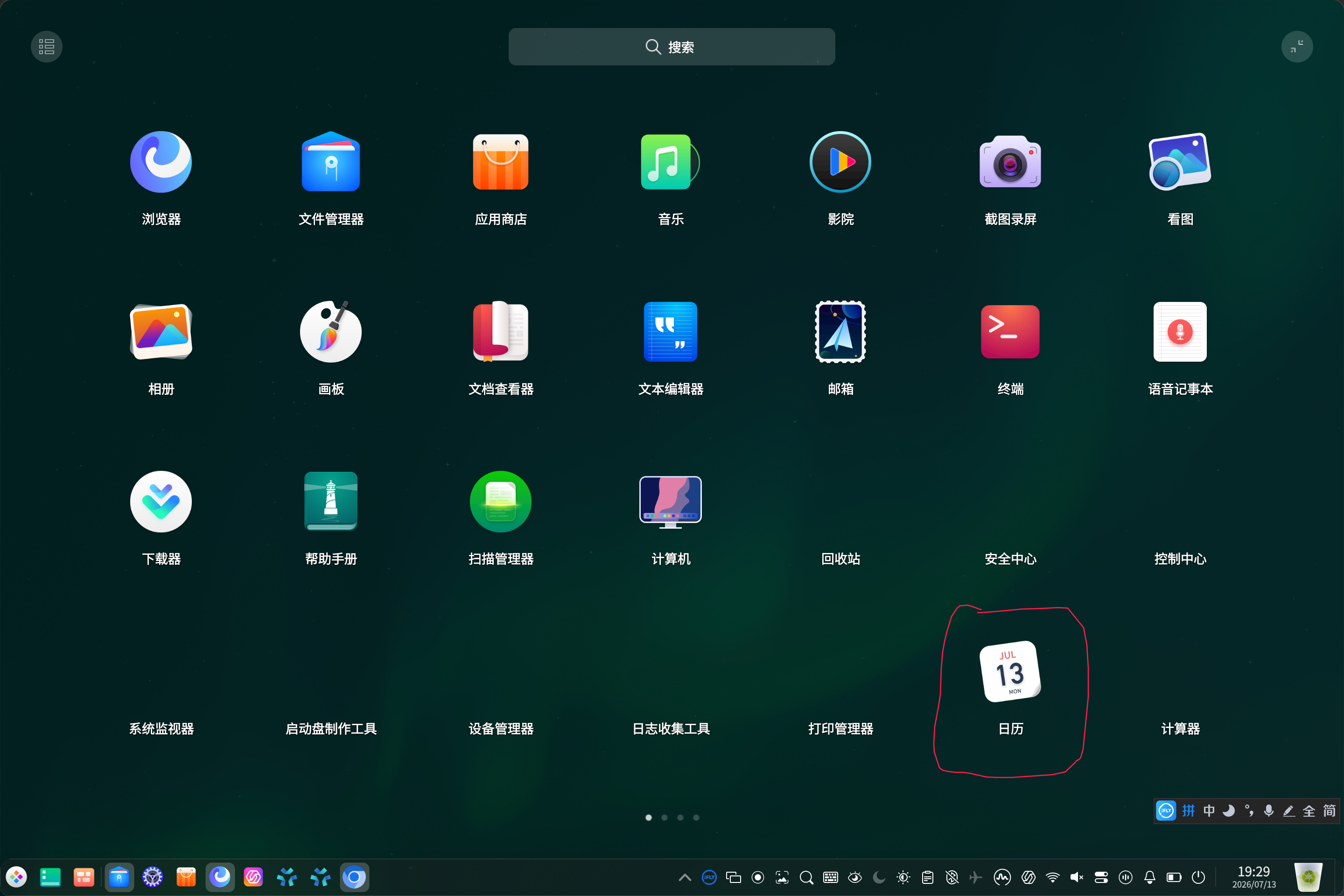The width and height of the screenshot is (1344, 896).
Task: Toggle punctuation mode in IME bar
Action: 1249,811
